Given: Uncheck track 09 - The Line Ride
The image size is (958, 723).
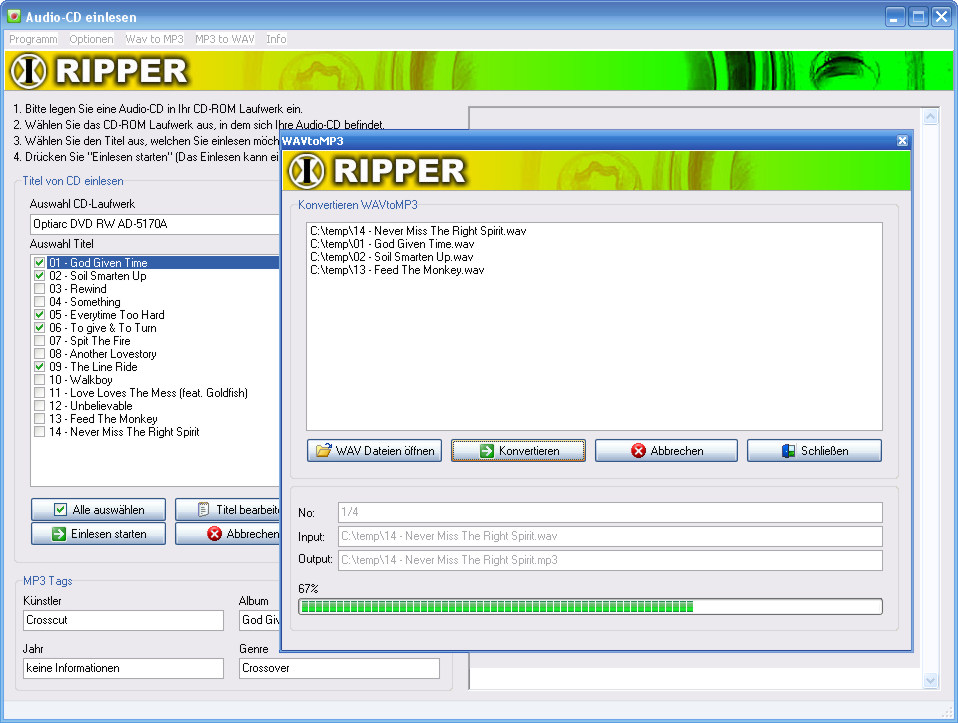Looking at the screenshot, I should point(39,367).
